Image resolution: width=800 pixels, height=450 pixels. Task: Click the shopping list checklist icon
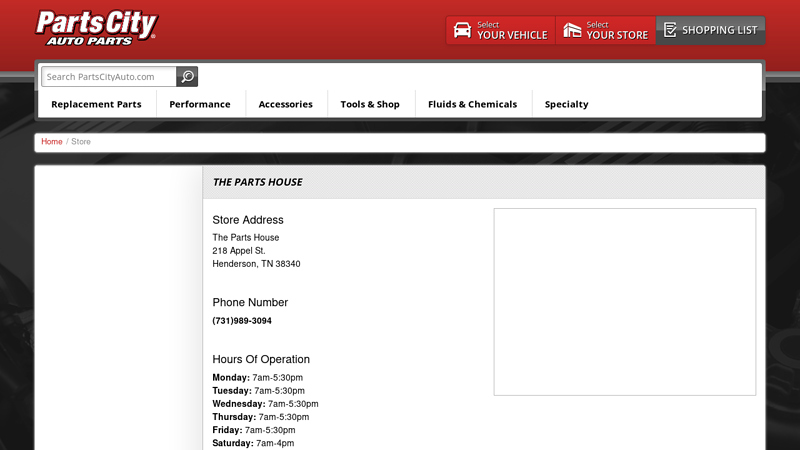[x=670, y=30]
